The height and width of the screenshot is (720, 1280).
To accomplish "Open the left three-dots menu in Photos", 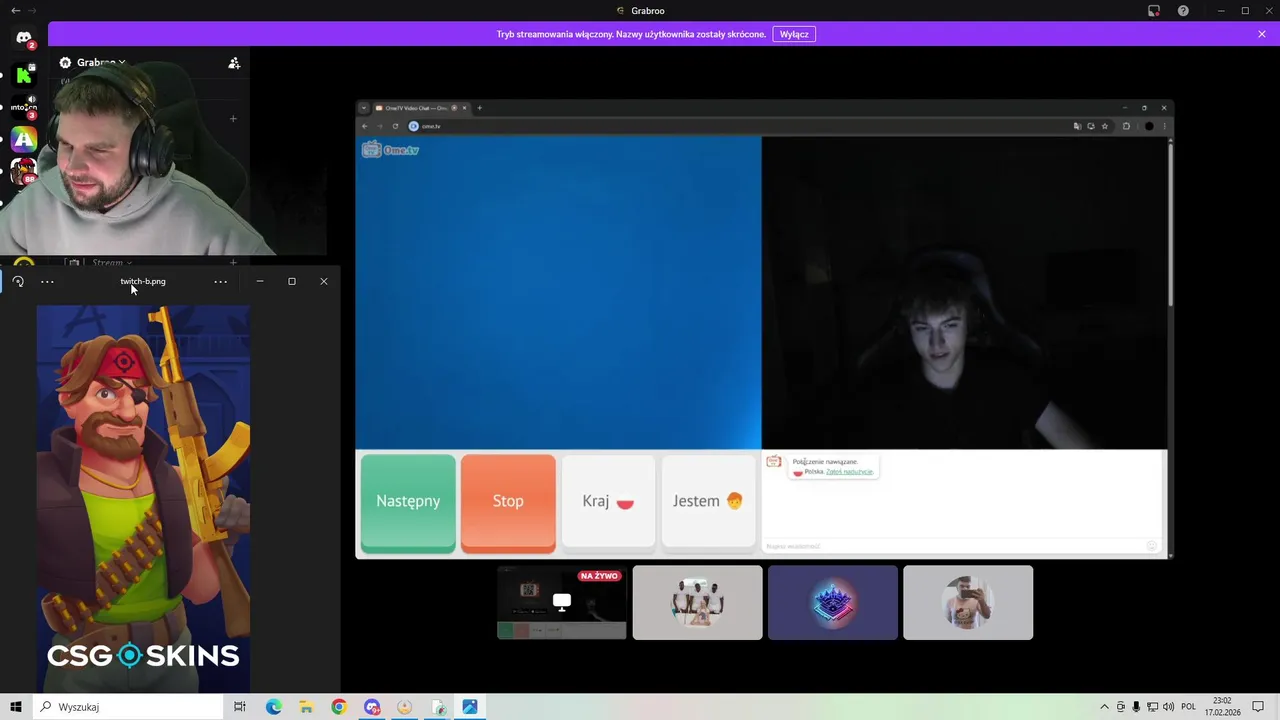I will pyautogui.click(x=47, y=282).
